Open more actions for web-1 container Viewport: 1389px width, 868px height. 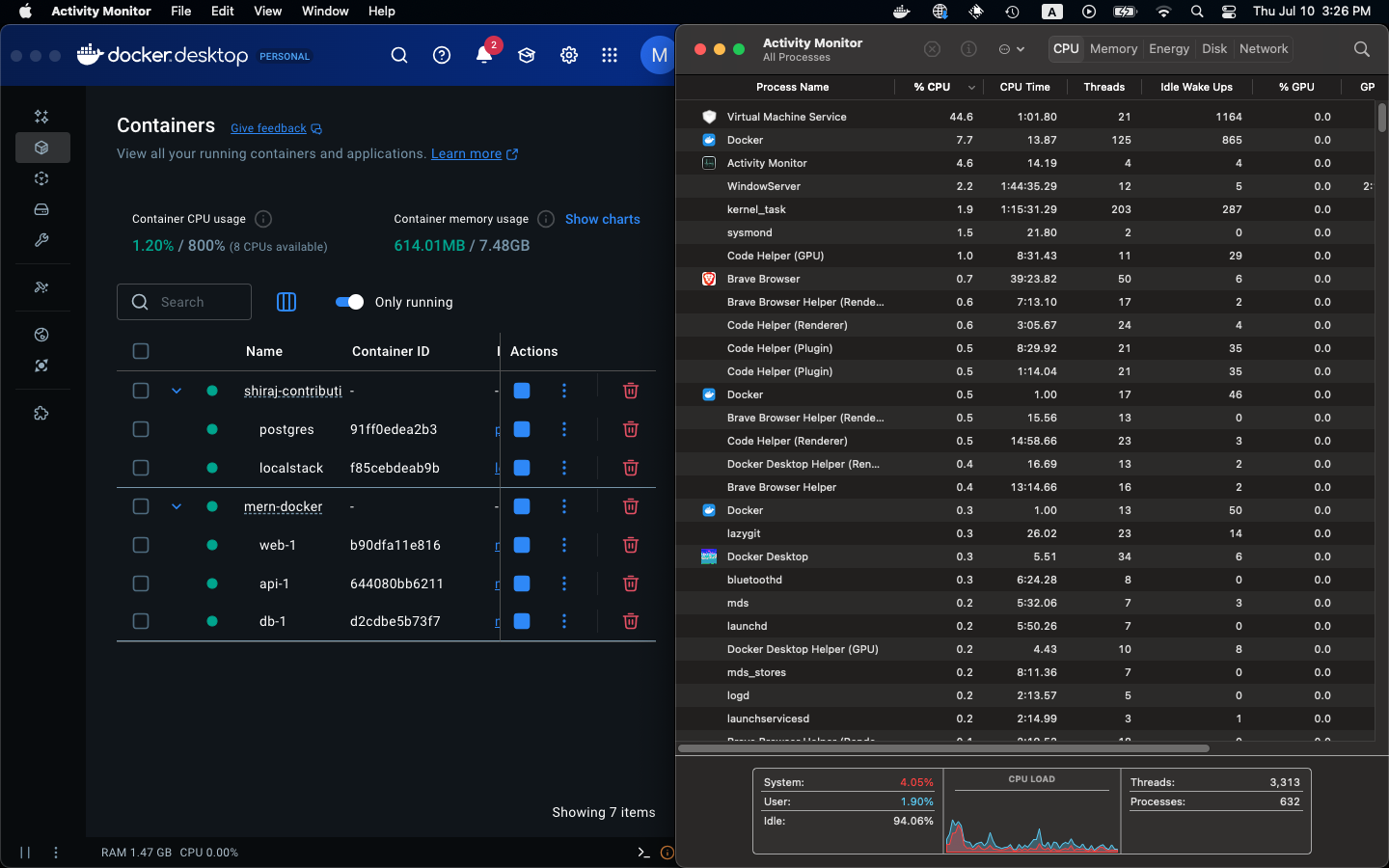[x=564, y=545]
